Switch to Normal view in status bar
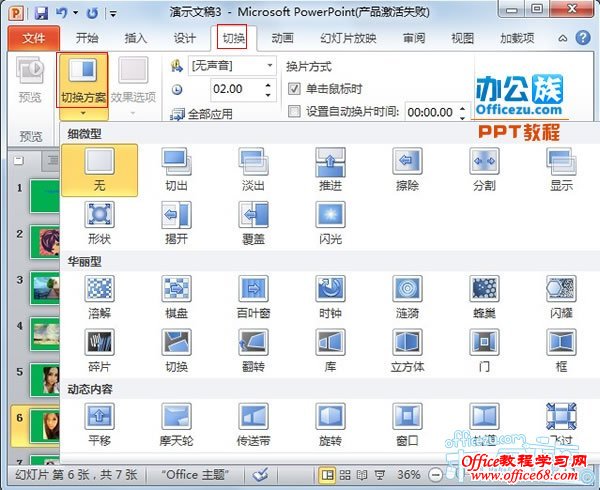Image resolution: width=600 pixels, height=490 pixels. pos(328,475)
